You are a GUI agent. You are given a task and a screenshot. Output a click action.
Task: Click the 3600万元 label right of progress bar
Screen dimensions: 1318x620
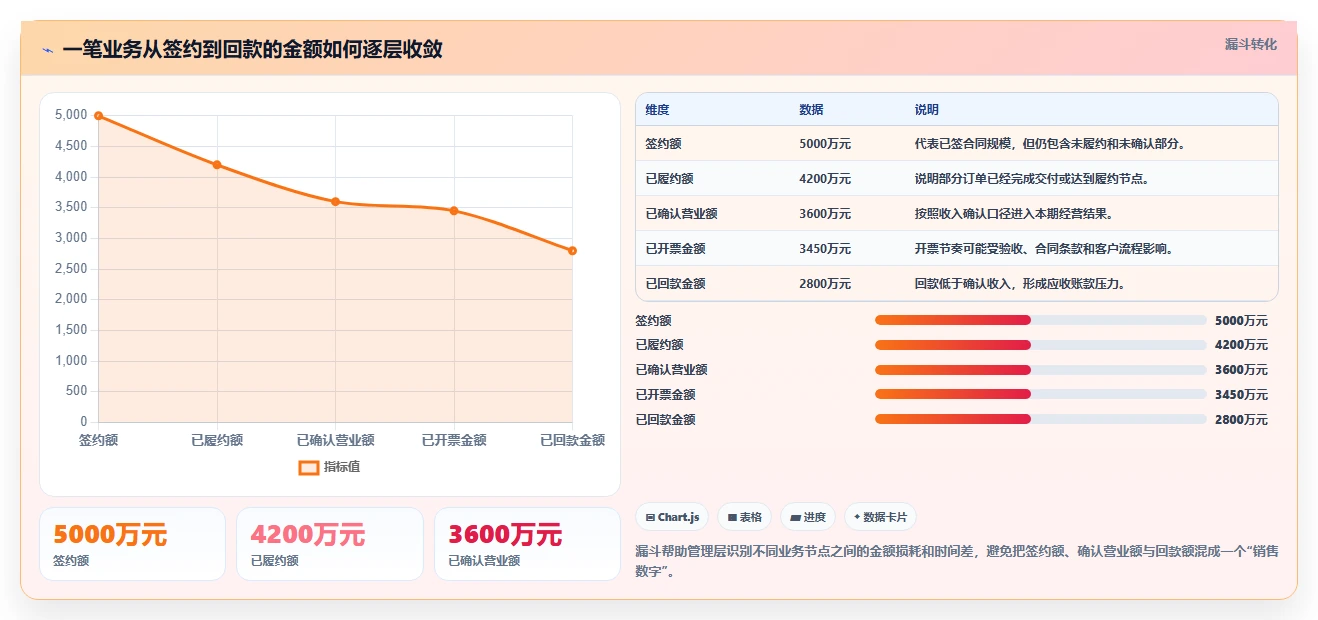coord(1241,370)
